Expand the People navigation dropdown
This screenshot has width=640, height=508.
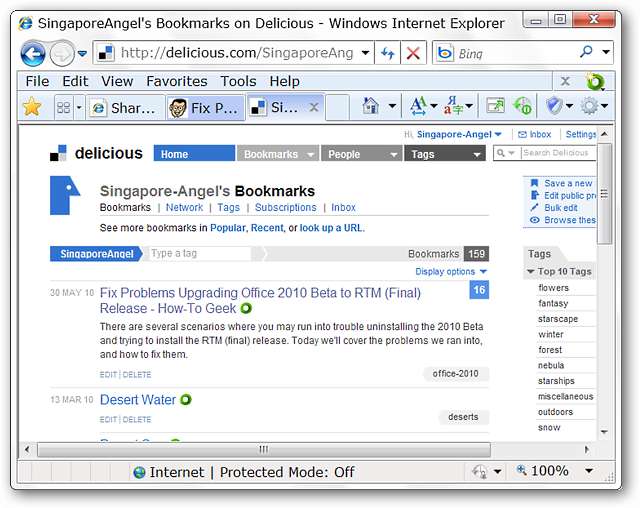click(x=393, y=155)
